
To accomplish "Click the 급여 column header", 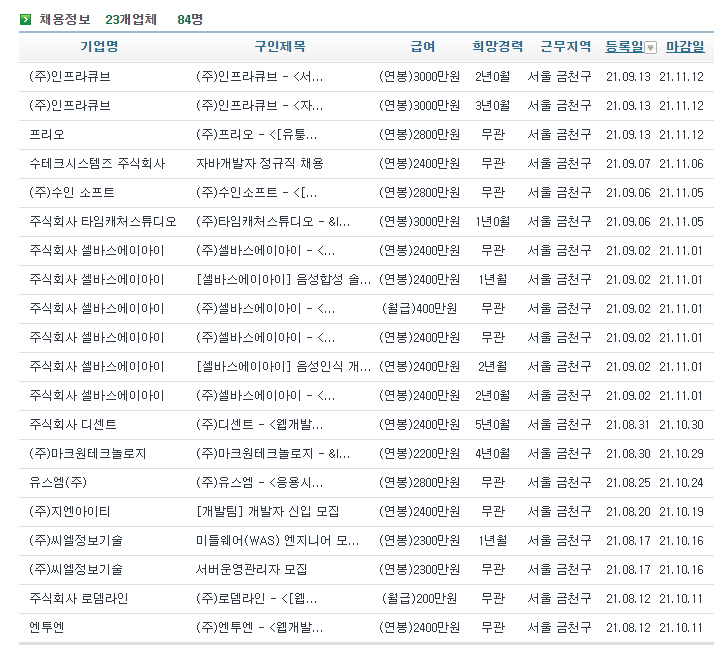I will (x=423, y=46).
